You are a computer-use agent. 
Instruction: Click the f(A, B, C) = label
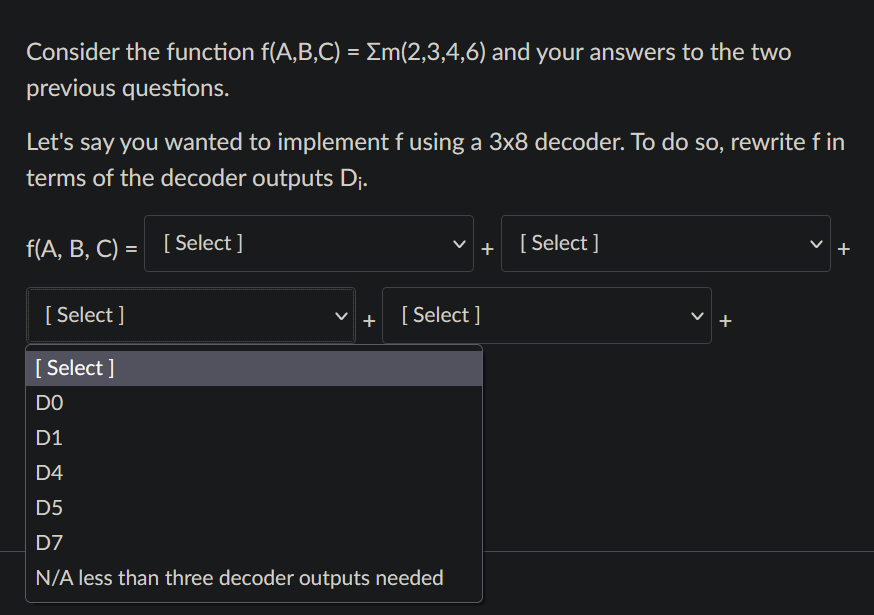(x=82, y=248)
